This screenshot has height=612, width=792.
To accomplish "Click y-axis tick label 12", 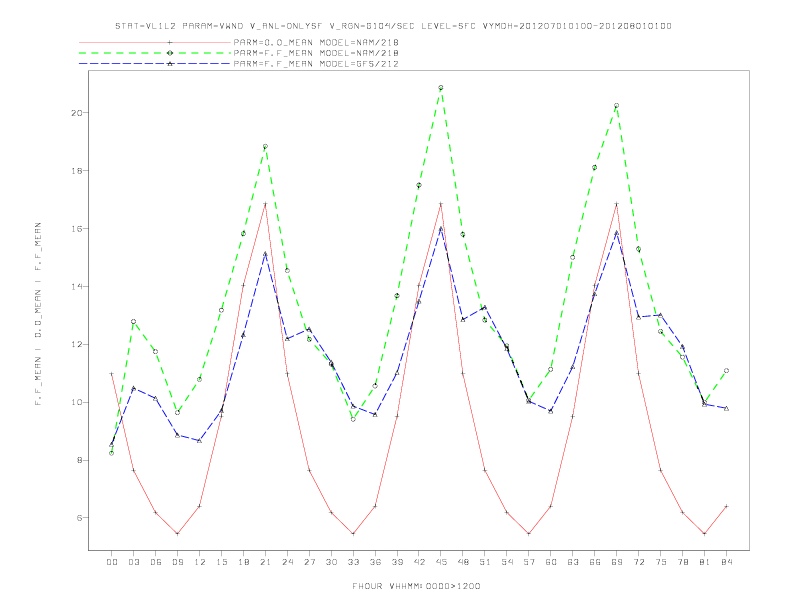I will [77, 345].
